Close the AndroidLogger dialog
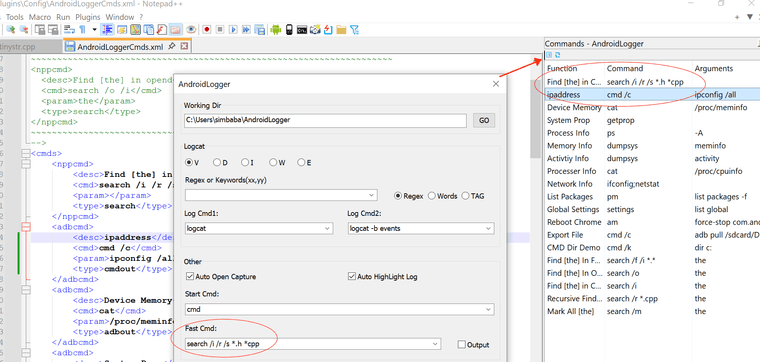 [495, 84]
